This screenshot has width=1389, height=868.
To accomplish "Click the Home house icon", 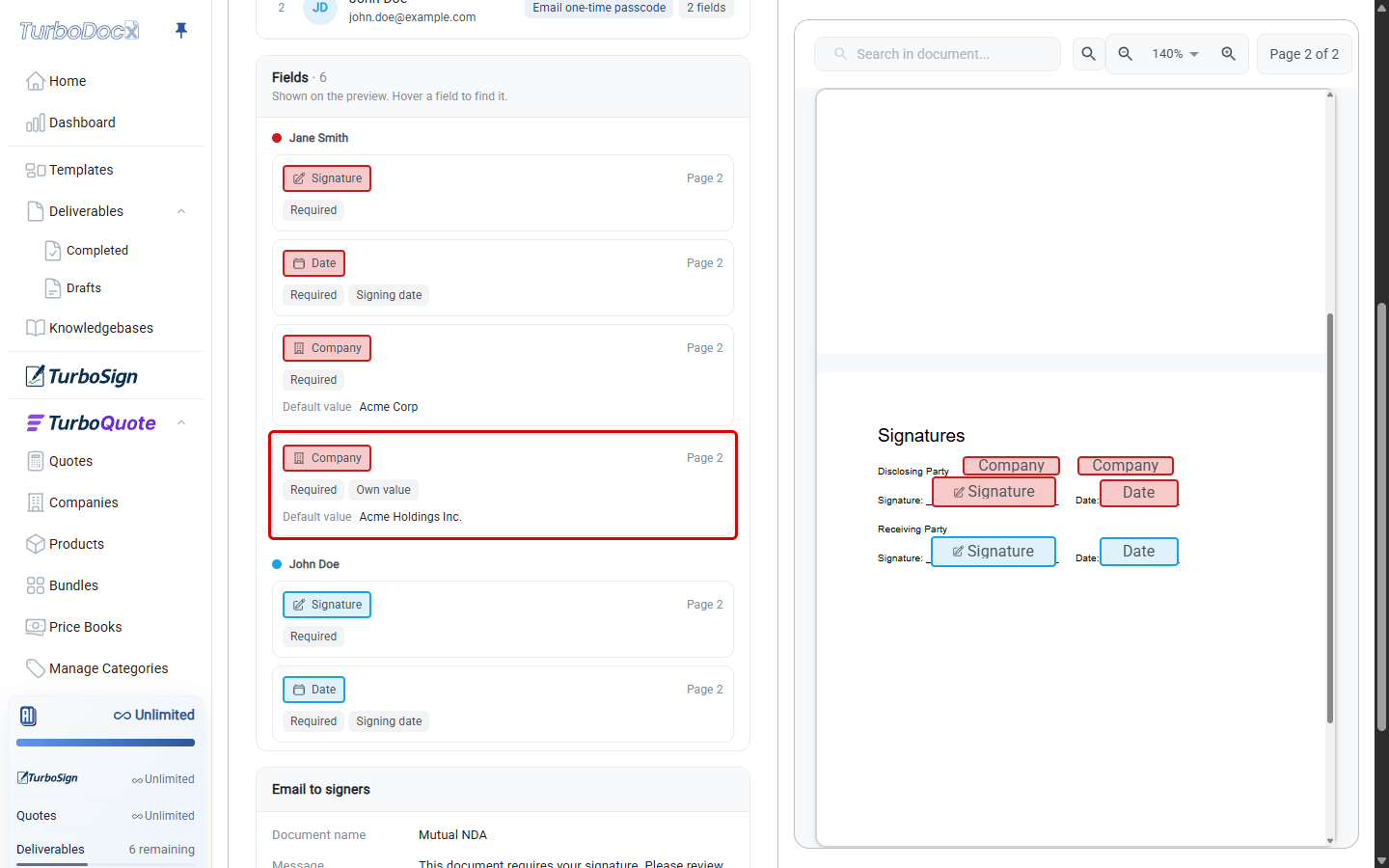I will pyautogui.click(x=36, y=81).
